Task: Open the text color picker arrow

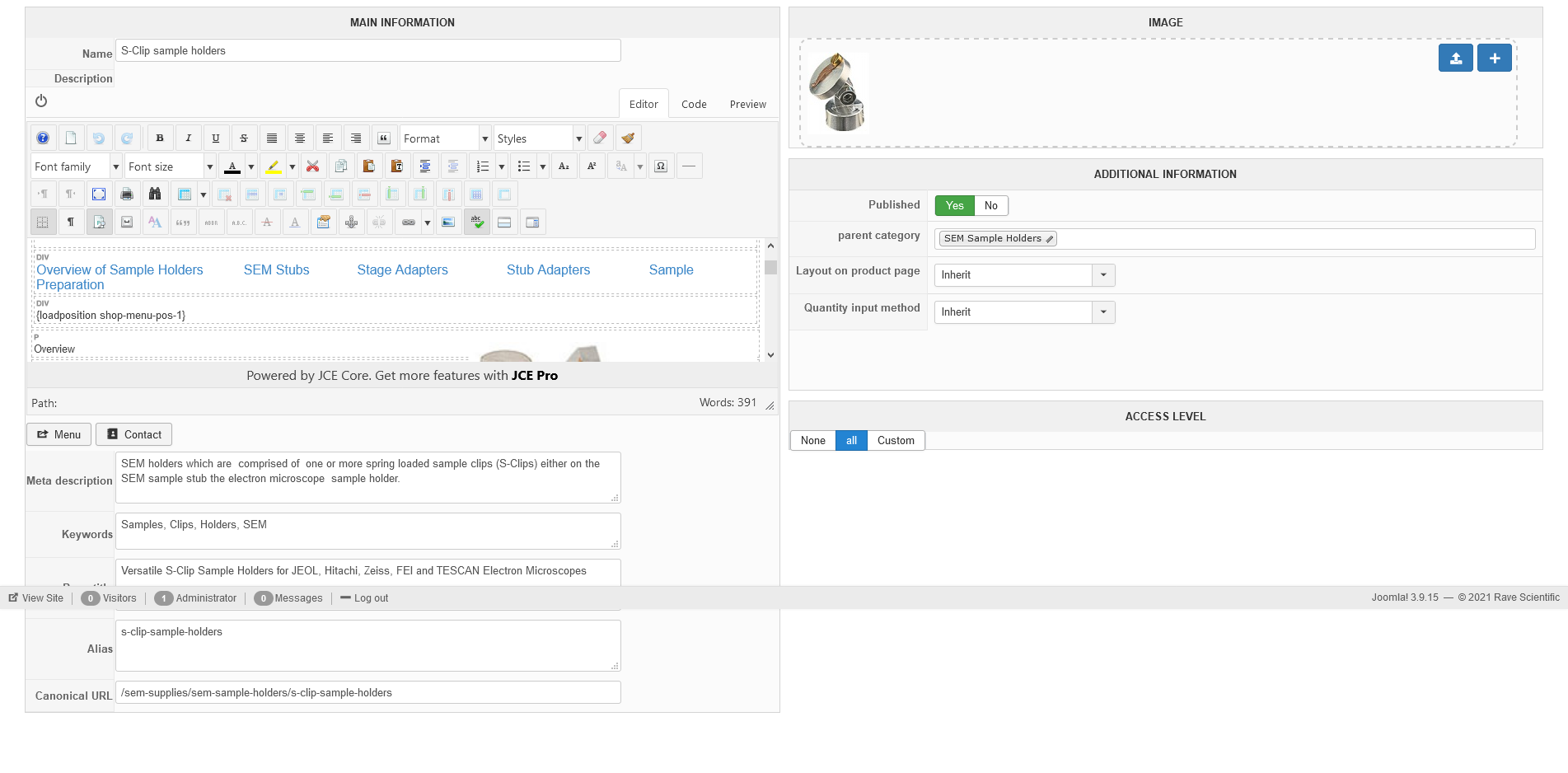Action: point(251,166)
